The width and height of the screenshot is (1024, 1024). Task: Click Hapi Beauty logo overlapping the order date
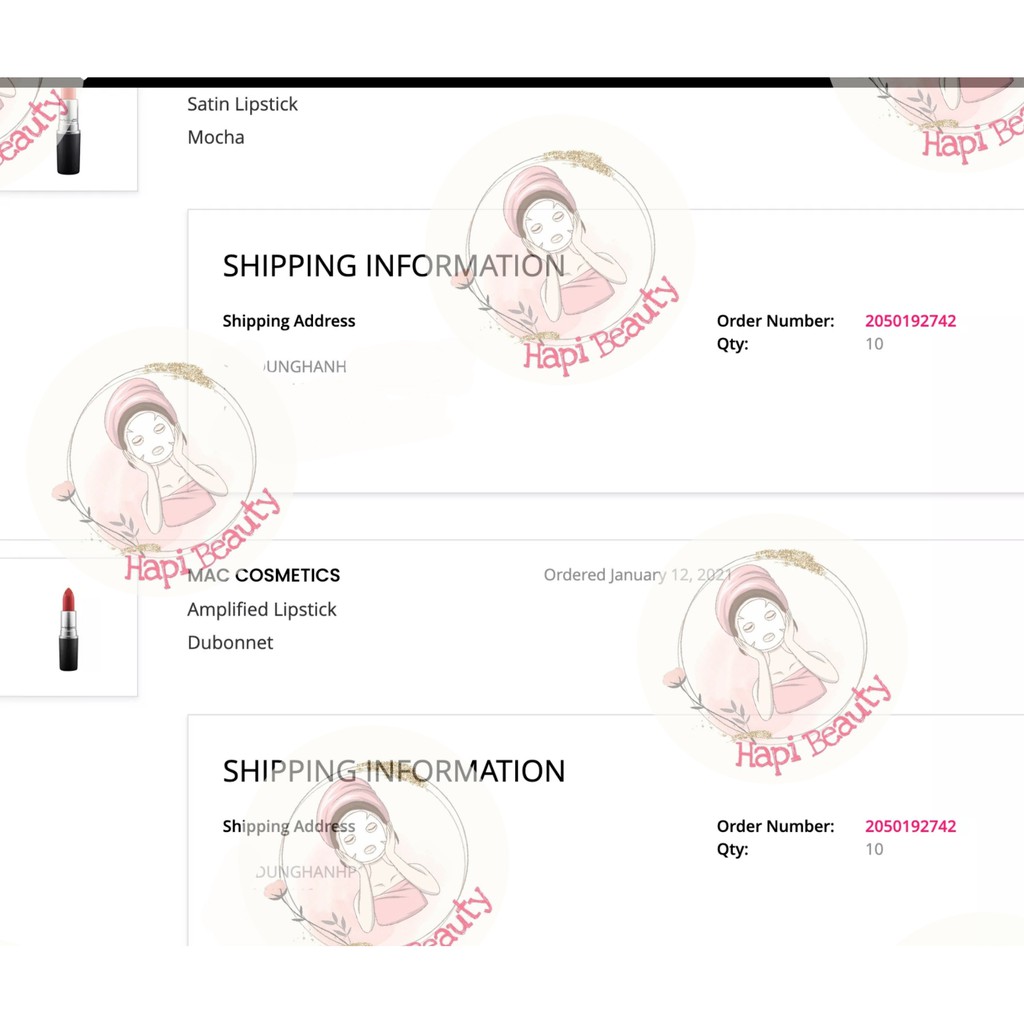click(x=773, y=650)
